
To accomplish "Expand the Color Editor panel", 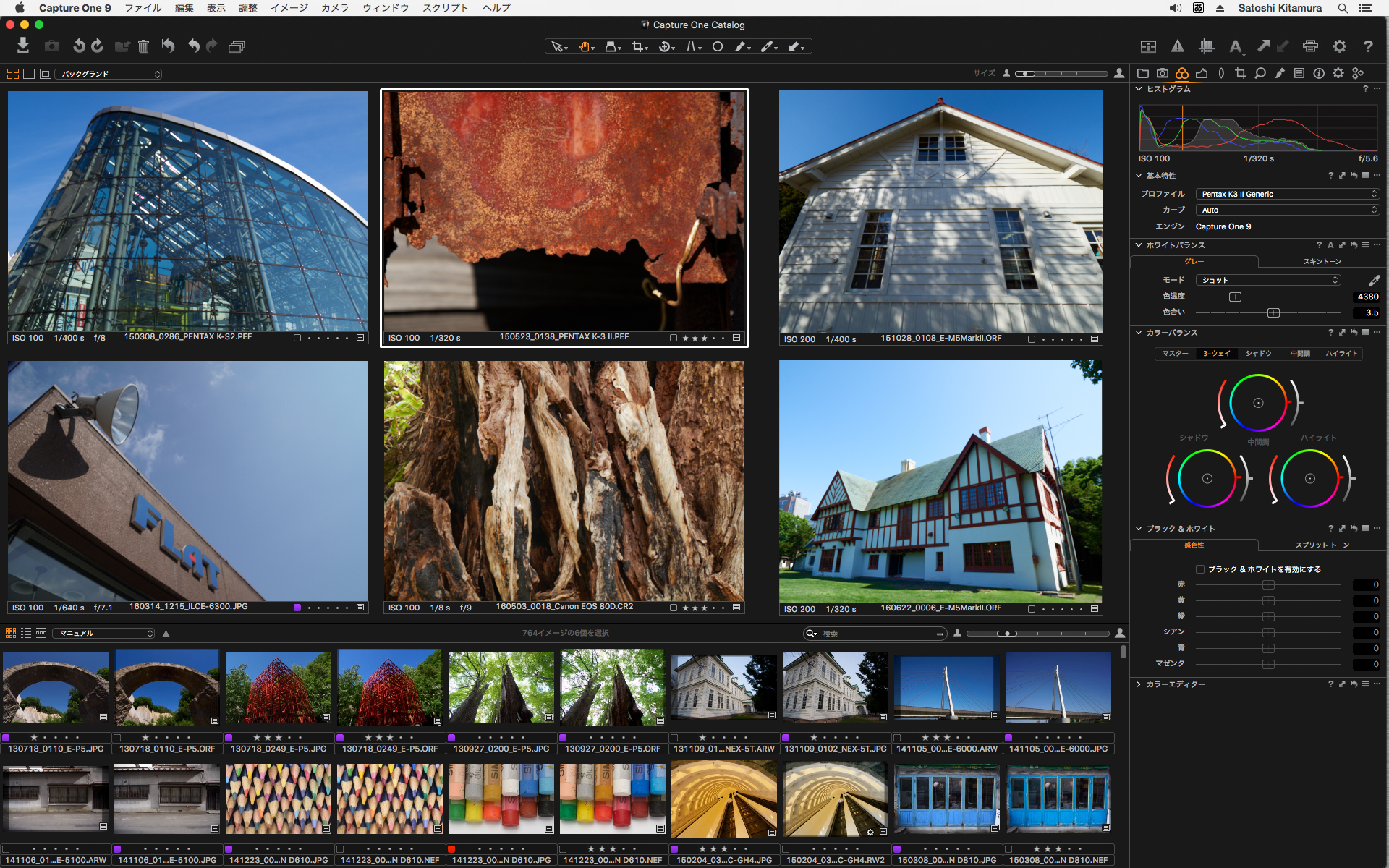I will pyautogui.click(x=1139, y=684).
